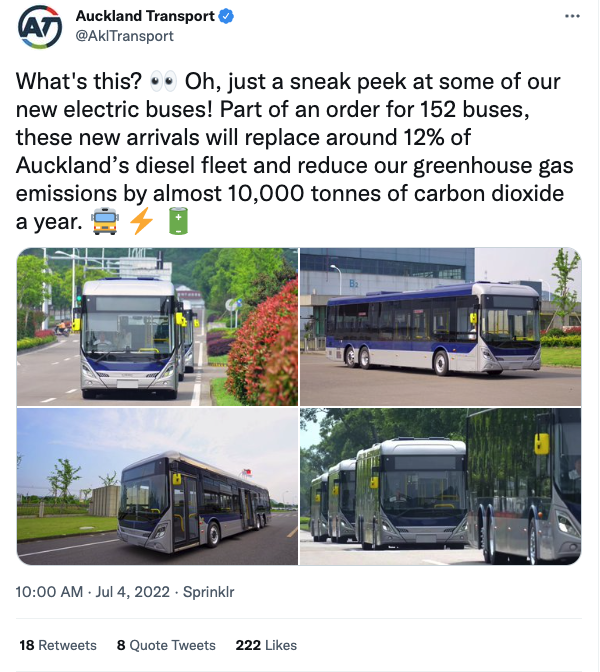Click the Jul 4, 2022 date
The image size is (600, 672).
pyautogui.click(x=127, y=593)
